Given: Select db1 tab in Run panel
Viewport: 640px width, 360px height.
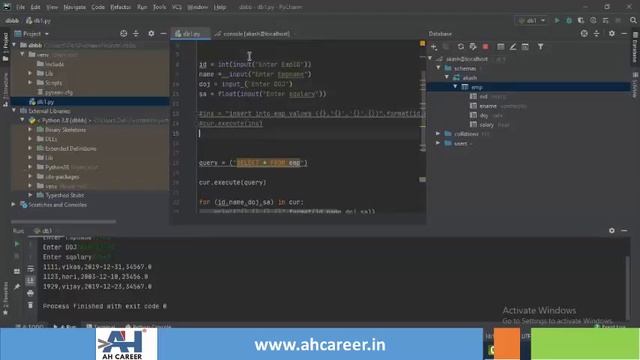Looking at the screenshot, I should point(43,231).
